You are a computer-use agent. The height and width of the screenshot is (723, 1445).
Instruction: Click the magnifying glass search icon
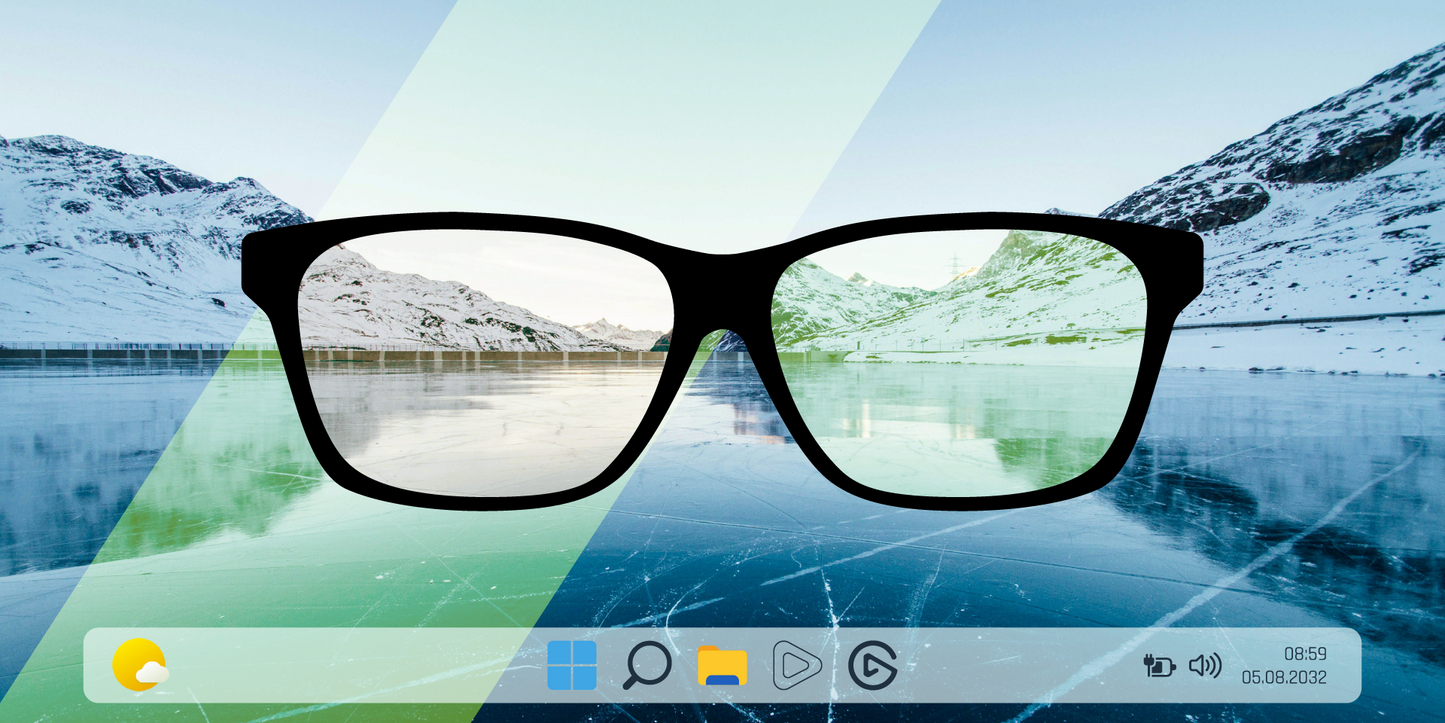coord(647,665)
